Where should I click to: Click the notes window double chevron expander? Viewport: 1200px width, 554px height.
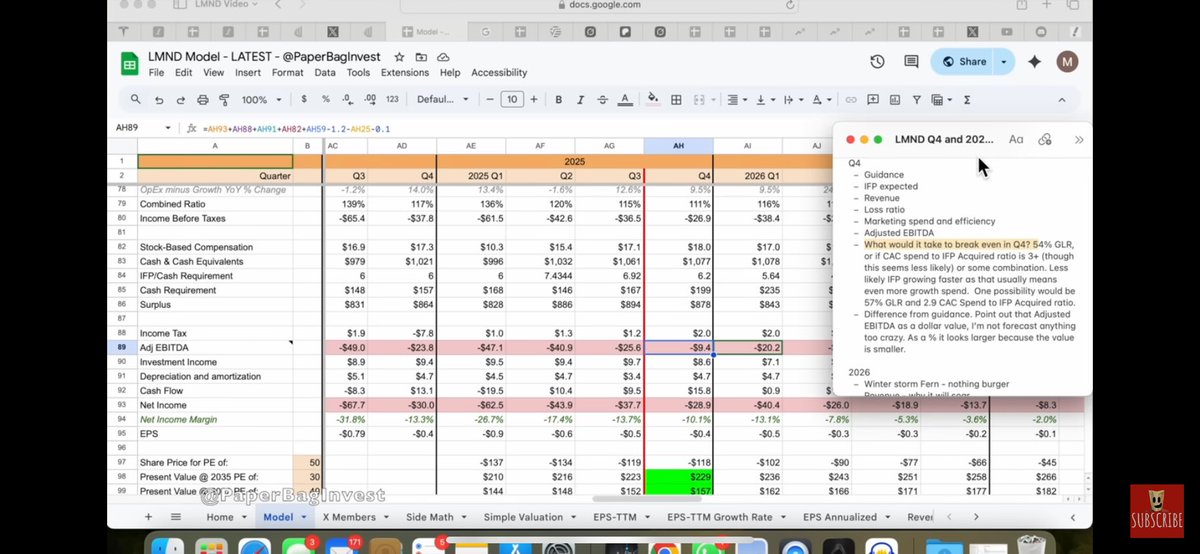coord(1079,140)
